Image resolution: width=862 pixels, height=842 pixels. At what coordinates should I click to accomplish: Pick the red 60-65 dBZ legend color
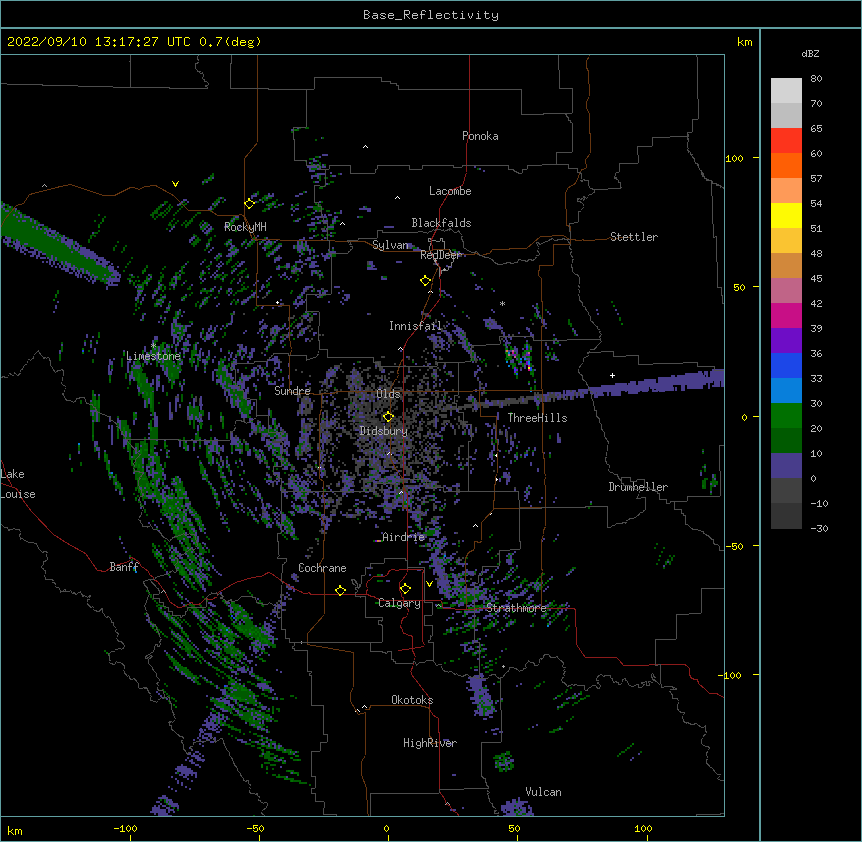(786, 140)
